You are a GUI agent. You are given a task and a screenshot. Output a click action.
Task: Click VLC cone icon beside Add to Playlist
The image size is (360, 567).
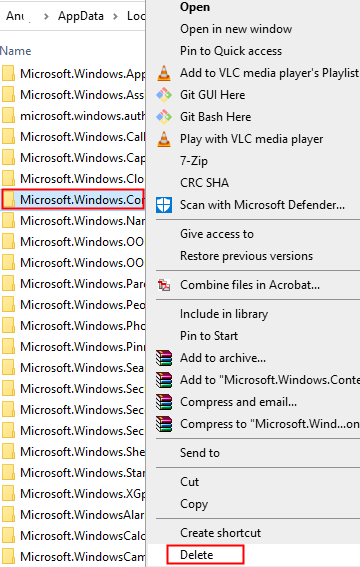(x=164, y=73)
